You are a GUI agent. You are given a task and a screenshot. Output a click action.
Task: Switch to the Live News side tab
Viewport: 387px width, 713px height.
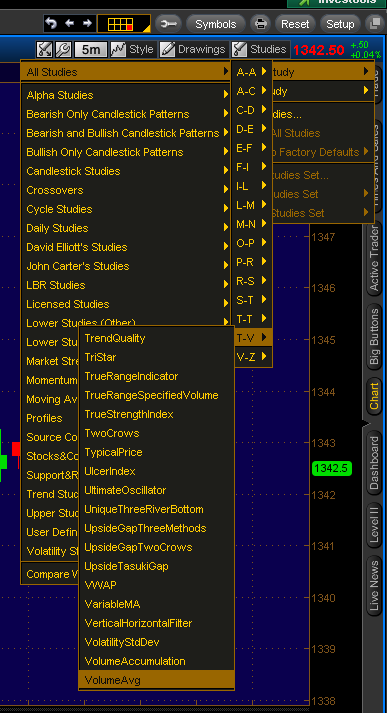(374, 586)
